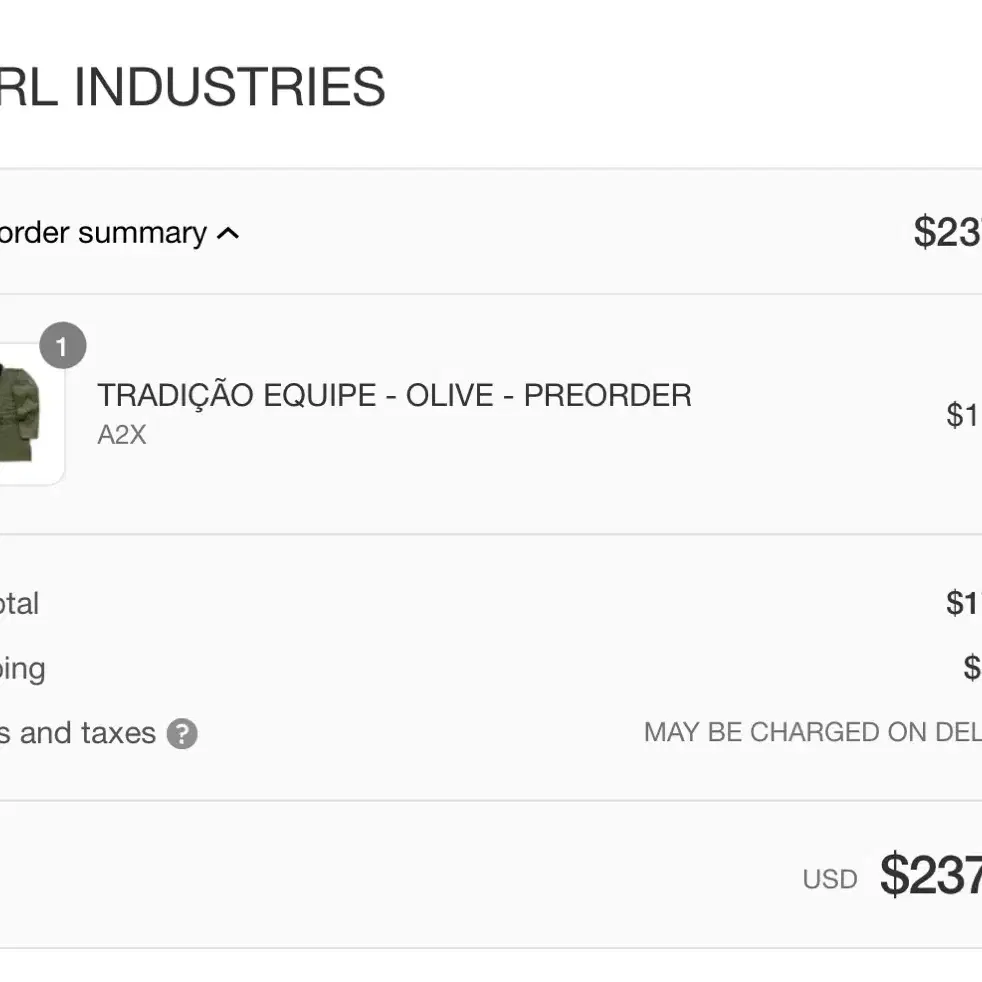The image size is (982, 982).
Task: Click the MAY BE CHARGED ON DELIVERY text
Action: coord(813,732)
